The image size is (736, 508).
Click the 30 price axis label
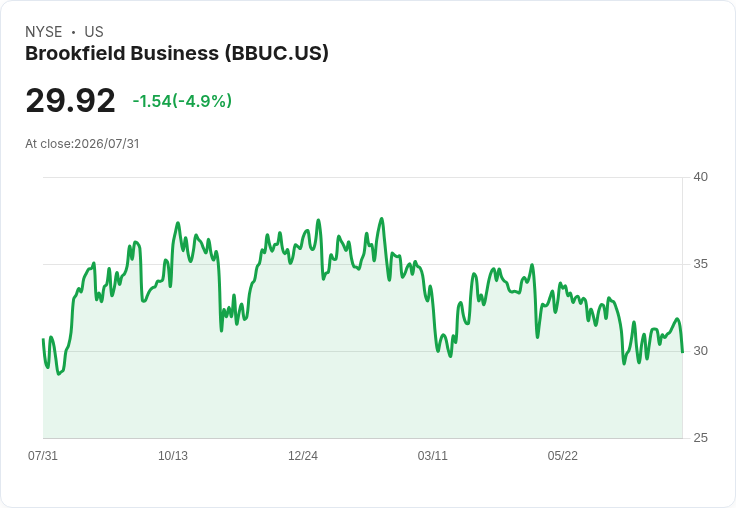(701, 351)
